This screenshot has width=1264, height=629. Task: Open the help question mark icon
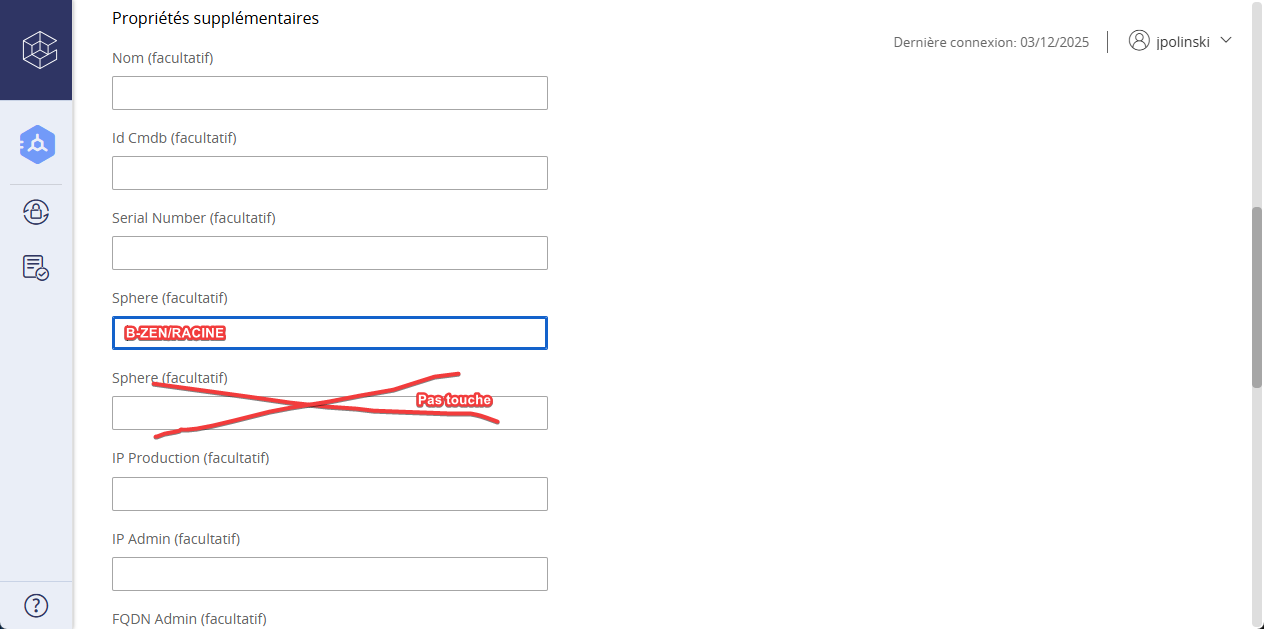point(36,605)
